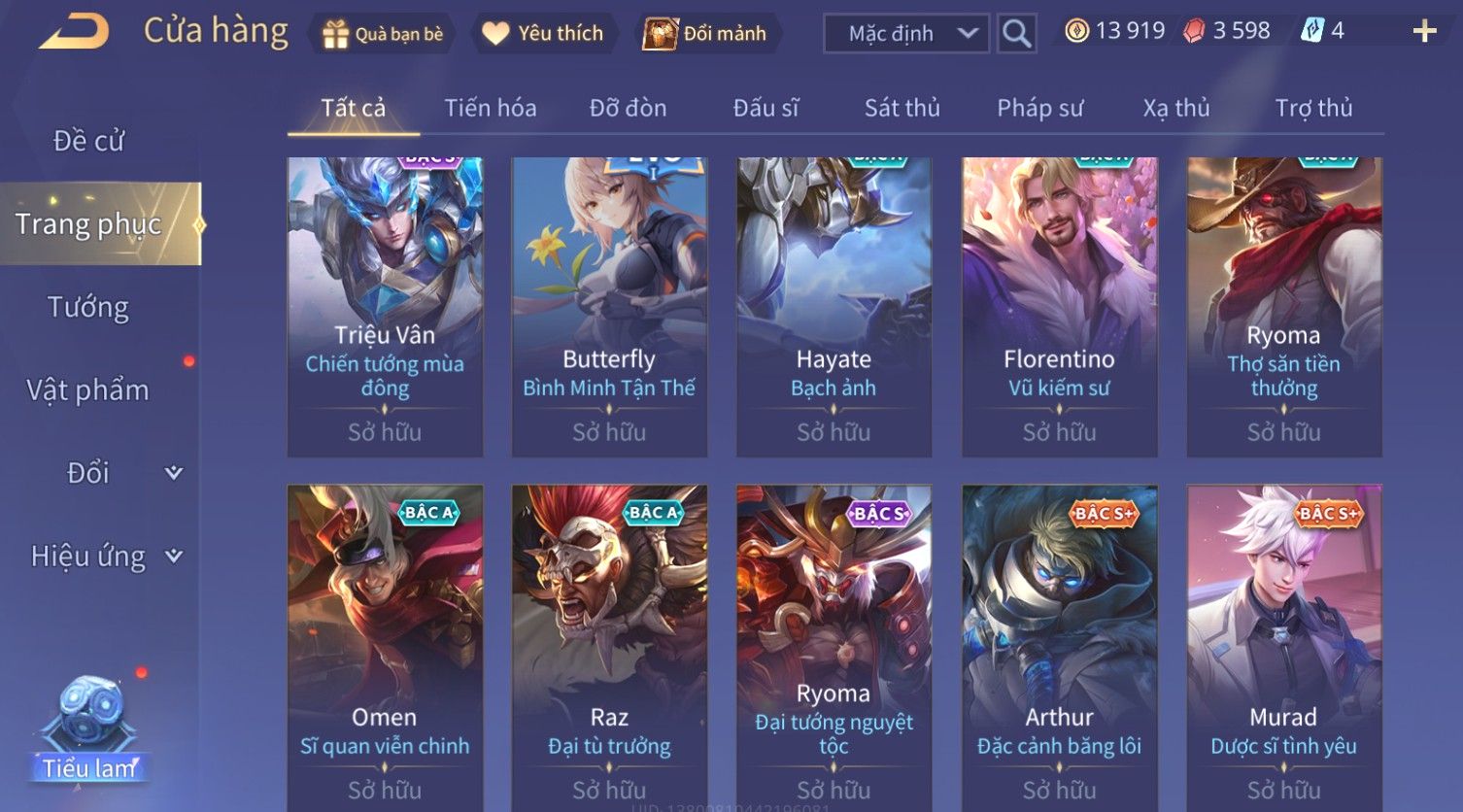Select Vật phẩm in the sidebar
1463x812 pixels.
pyautogui.click(x=88, y=390)
